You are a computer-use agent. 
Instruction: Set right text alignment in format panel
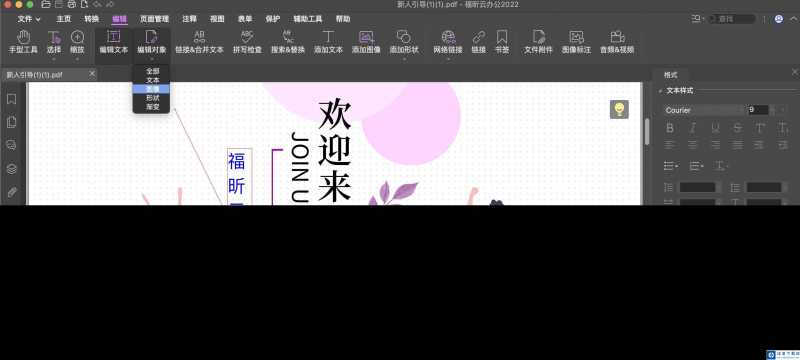pos(715,145)
